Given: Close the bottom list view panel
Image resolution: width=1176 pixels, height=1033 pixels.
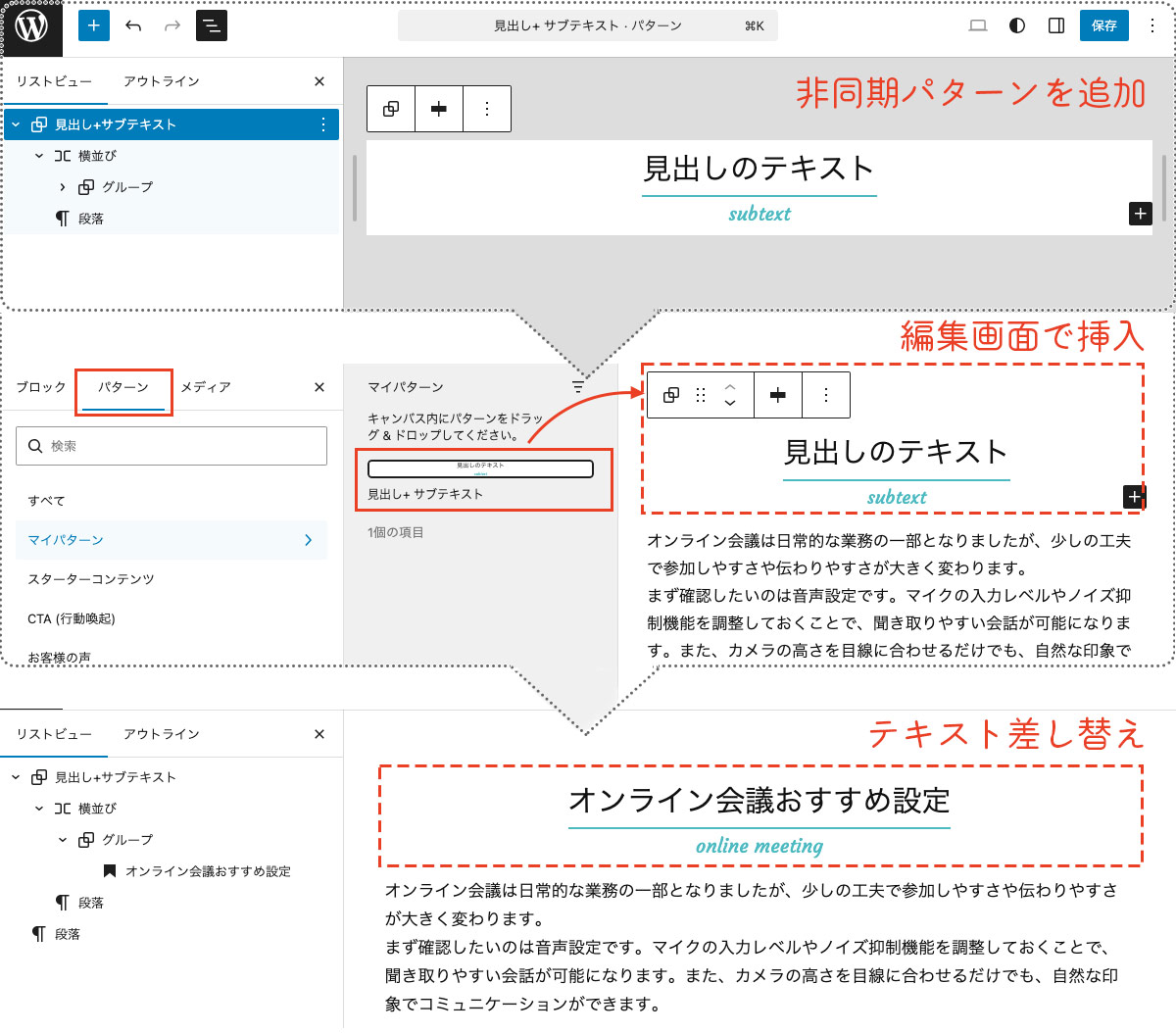Looking at the screenshot, I should (x=319, y=734).
